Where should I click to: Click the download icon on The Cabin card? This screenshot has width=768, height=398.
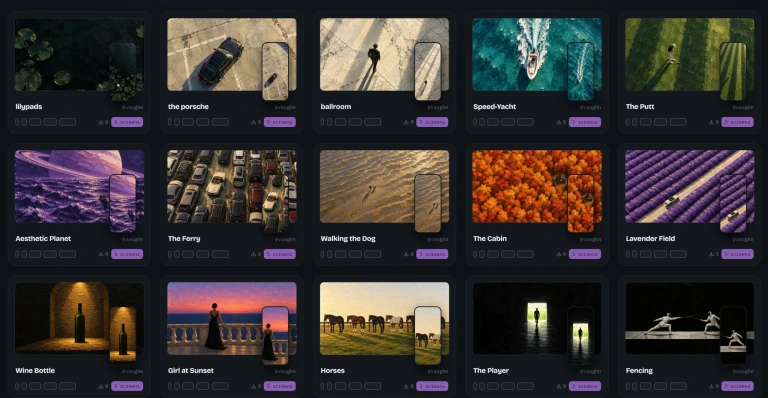pyautogui.click(x=559, y=254)
